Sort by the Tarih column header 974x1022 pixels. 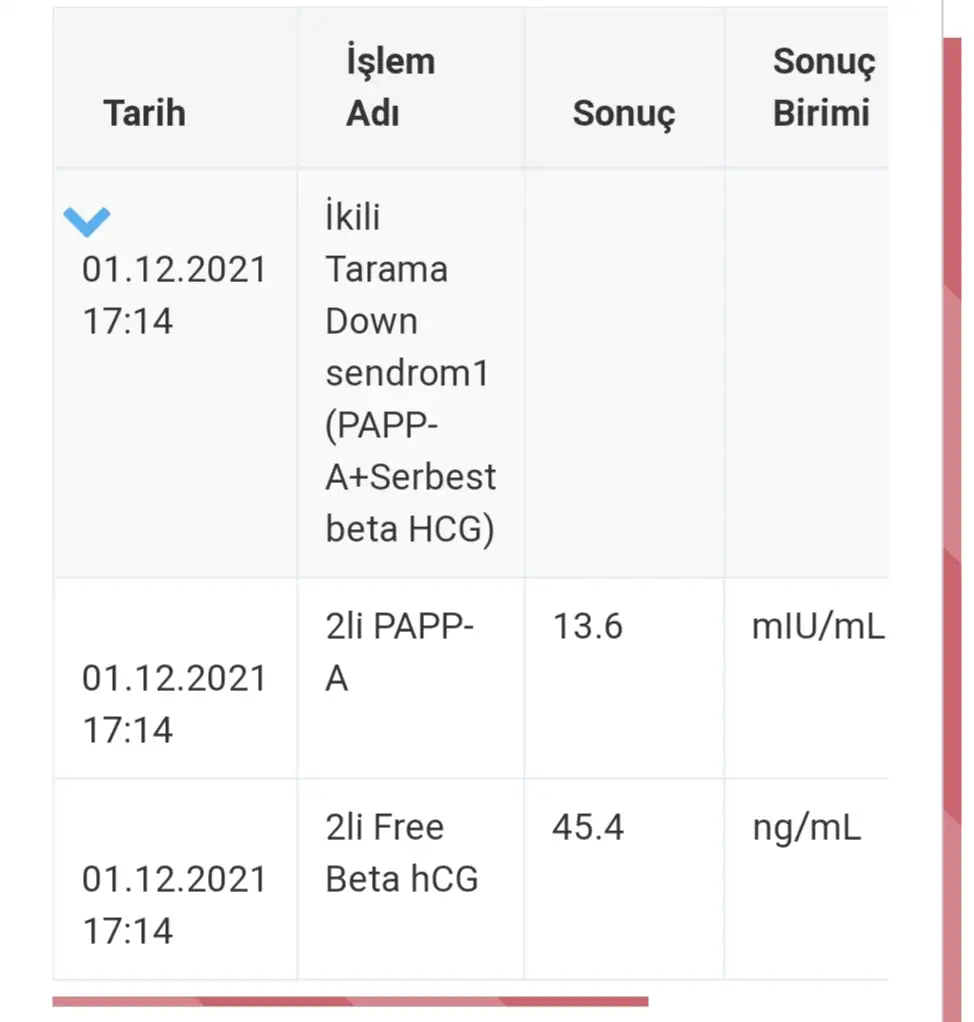click(x=144, y=113)
